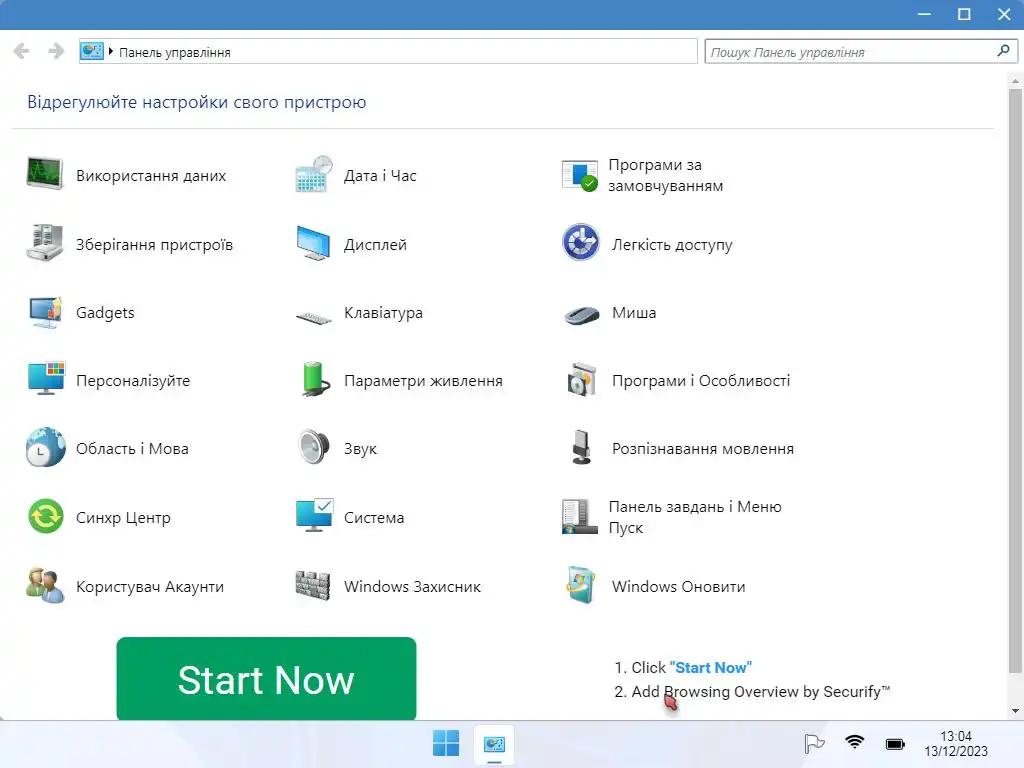This screenshot has height=768, width=1024.
Task: Select the Програми і Особливості label
Action: [x=701, y=381]
